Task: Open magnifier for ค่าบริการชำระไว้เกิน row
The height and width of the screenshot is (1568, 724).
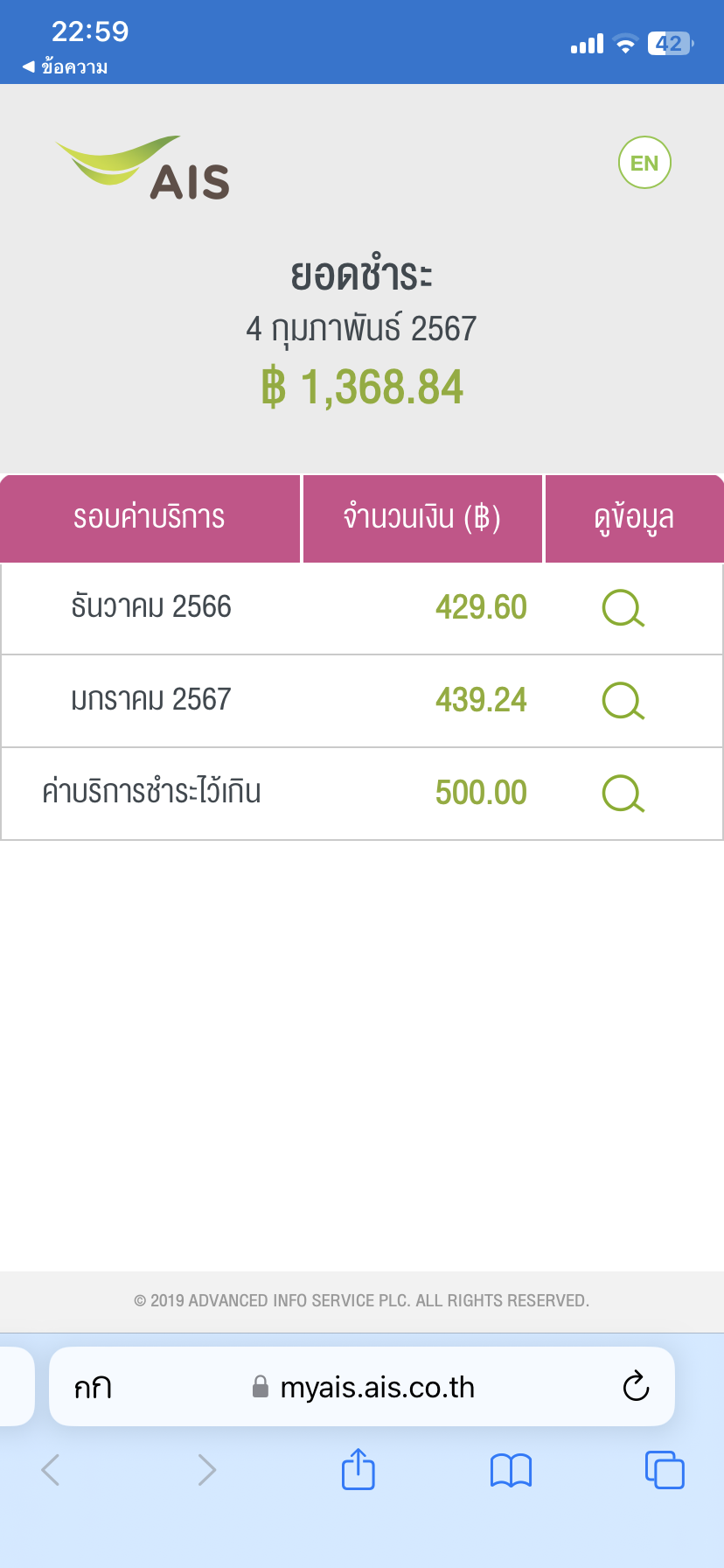Action: (x=623, y=794)
